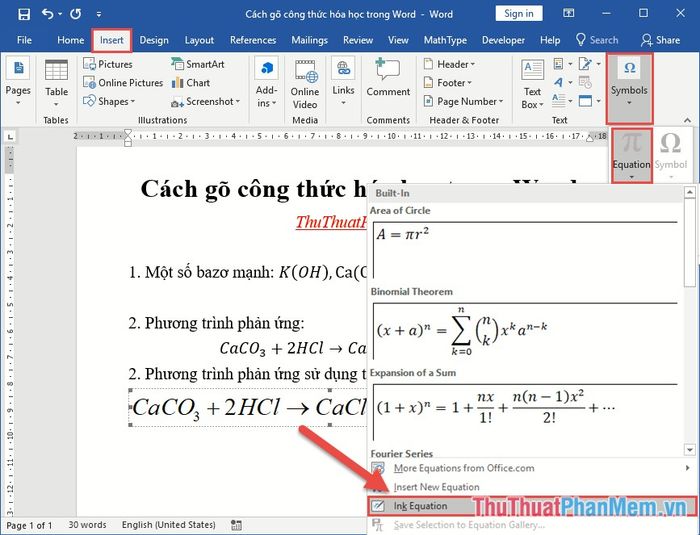
Task: Open the Add-ins dropdown
Action: pos(267,83)
